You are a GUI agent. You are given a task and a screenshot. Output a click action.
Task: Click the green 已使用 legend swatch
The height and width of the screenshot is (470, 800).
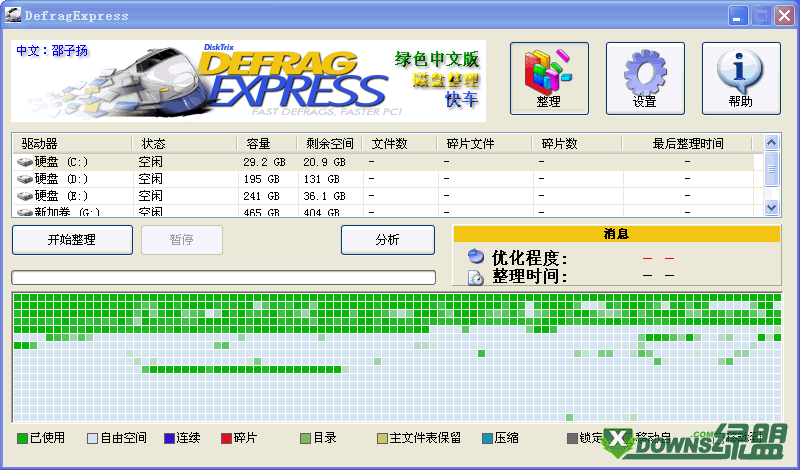tap(22, 438)
